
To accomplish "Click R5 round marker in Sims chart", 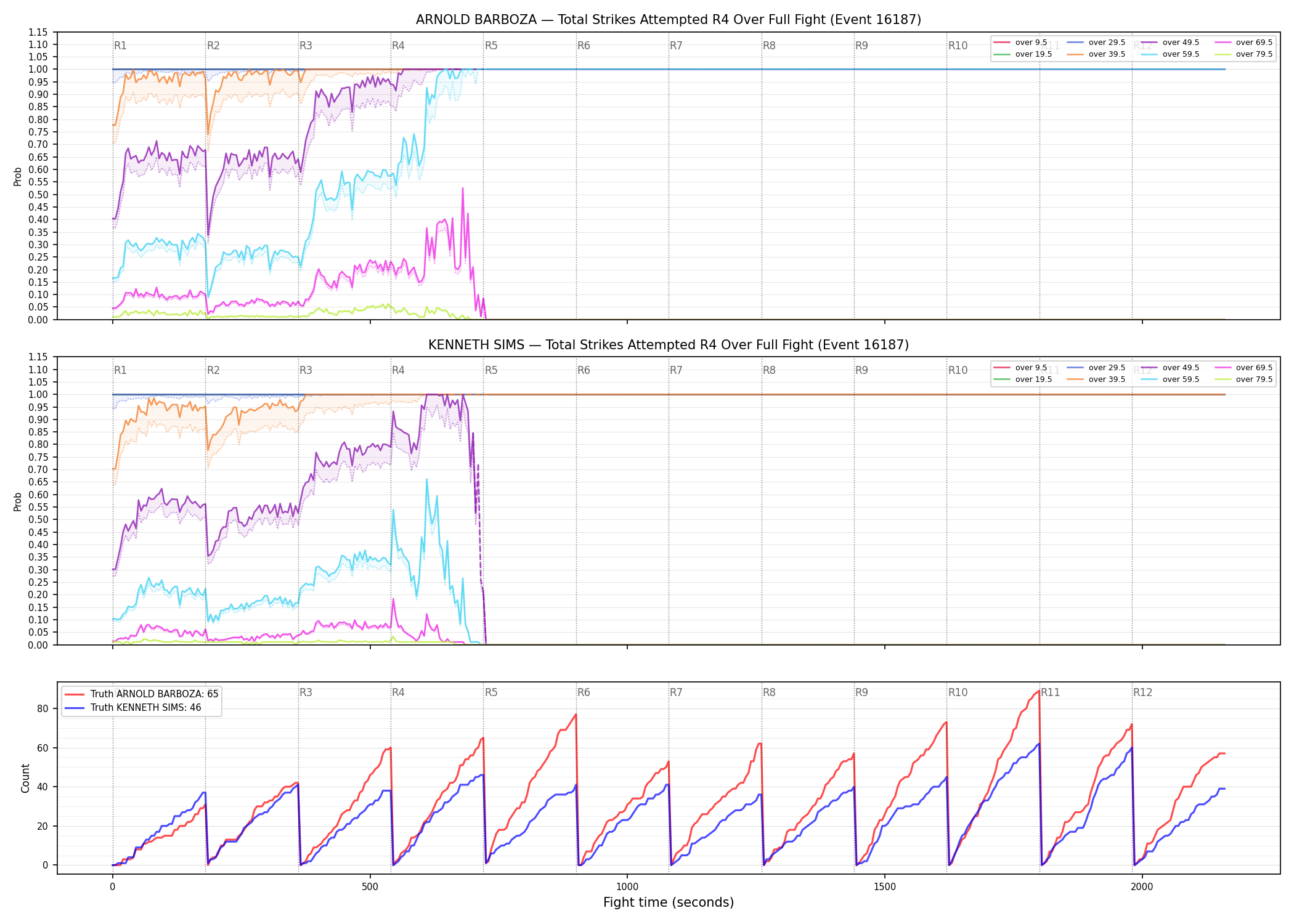I will (491, 370).
